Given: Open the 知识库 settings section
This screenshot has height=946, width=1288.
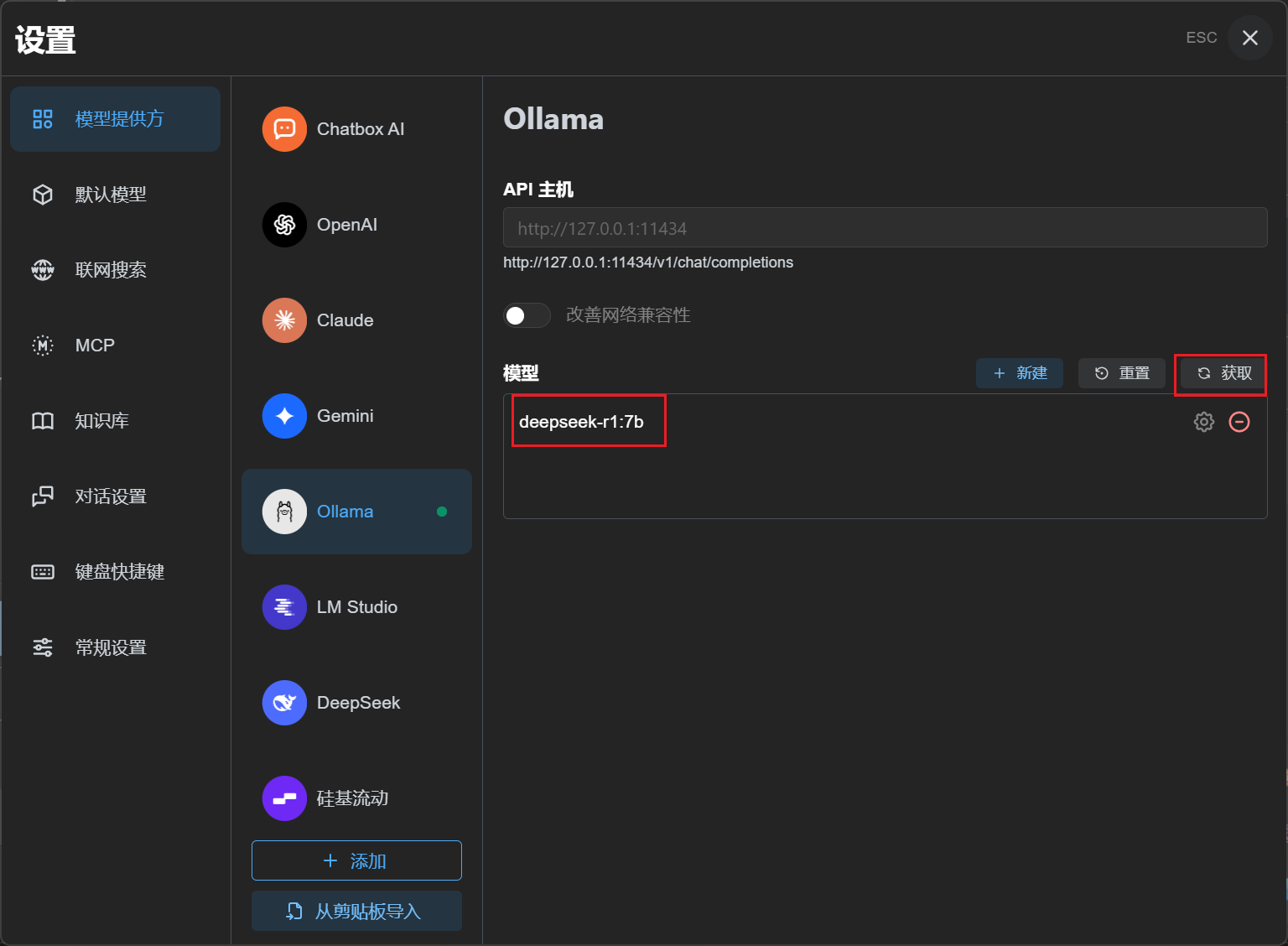Looking at the screenshot, I should (x=115, y=421).
